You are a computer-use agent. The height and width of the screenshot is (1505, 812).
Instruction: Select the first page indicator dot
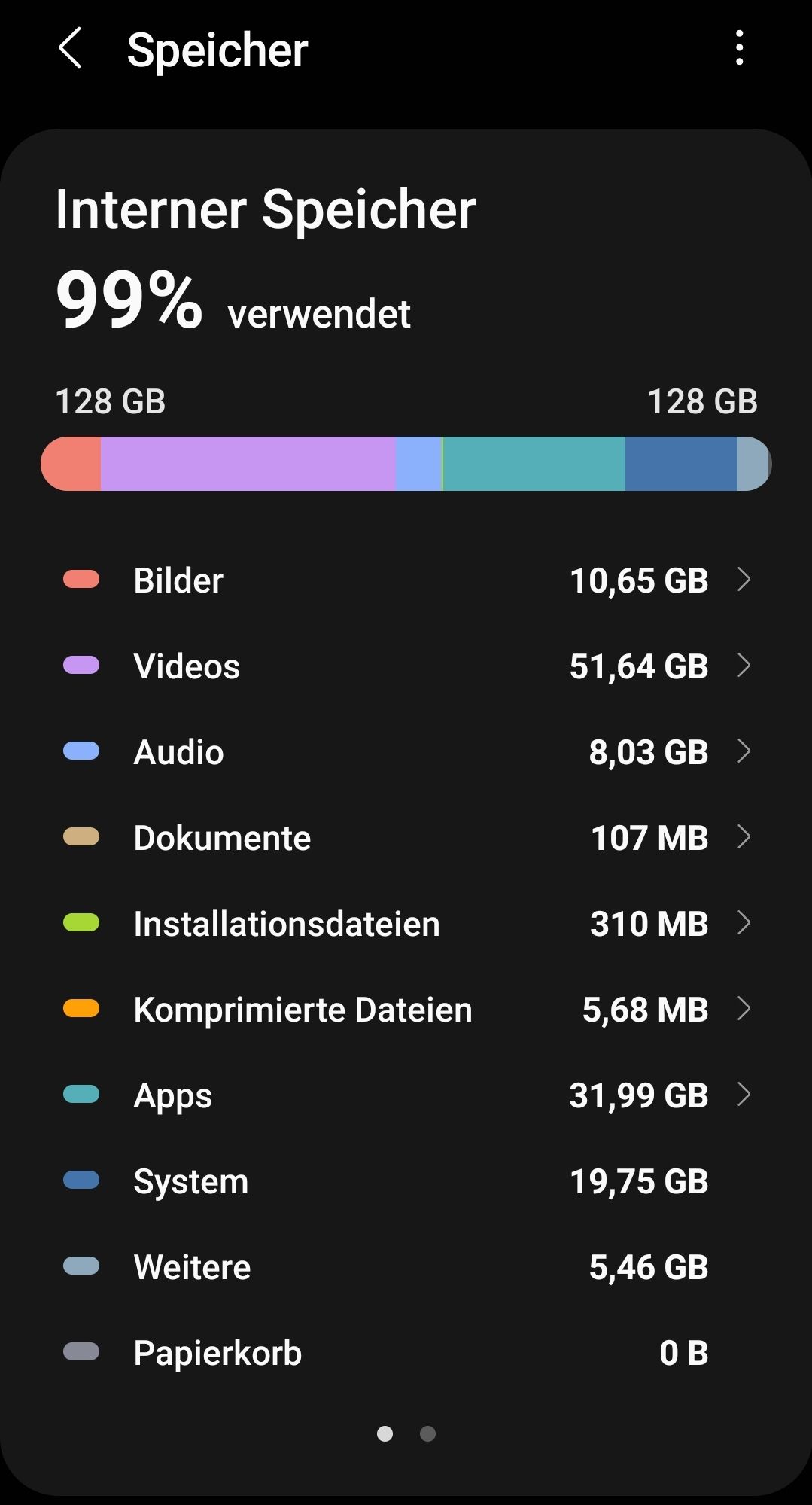click(385, 1433)
